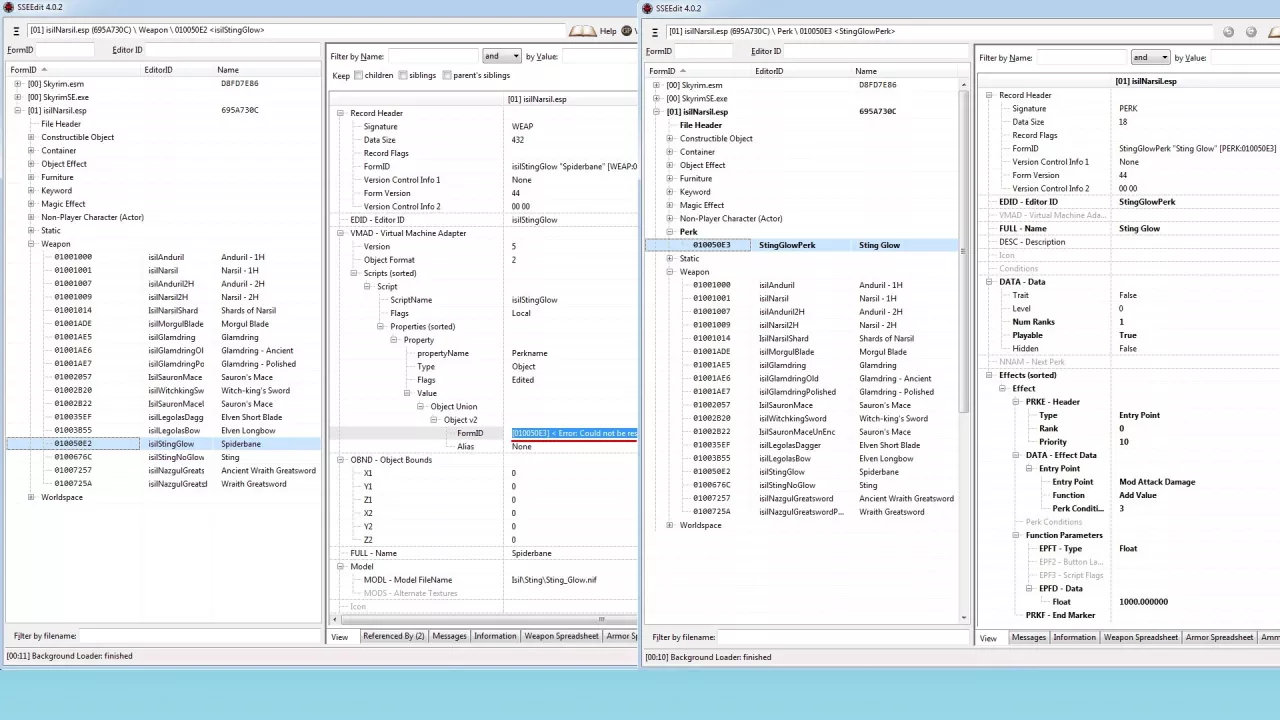Open hamburger menu in Perk record window
Screen dimensions: 1280x720
[655, 31]
